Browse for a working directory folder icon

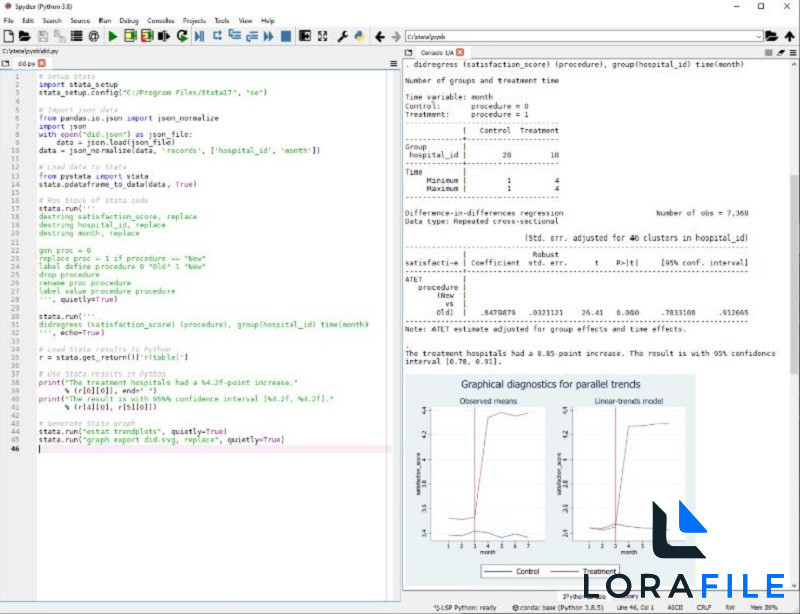771,36
